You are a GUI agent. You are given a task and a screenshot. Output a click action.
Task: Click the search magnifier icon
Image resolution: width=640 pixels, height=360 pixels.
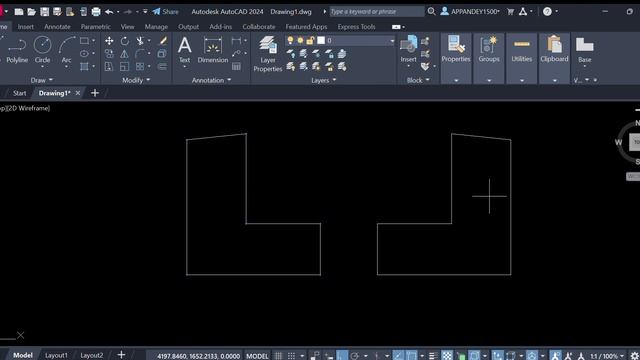(x=431, y=11)
